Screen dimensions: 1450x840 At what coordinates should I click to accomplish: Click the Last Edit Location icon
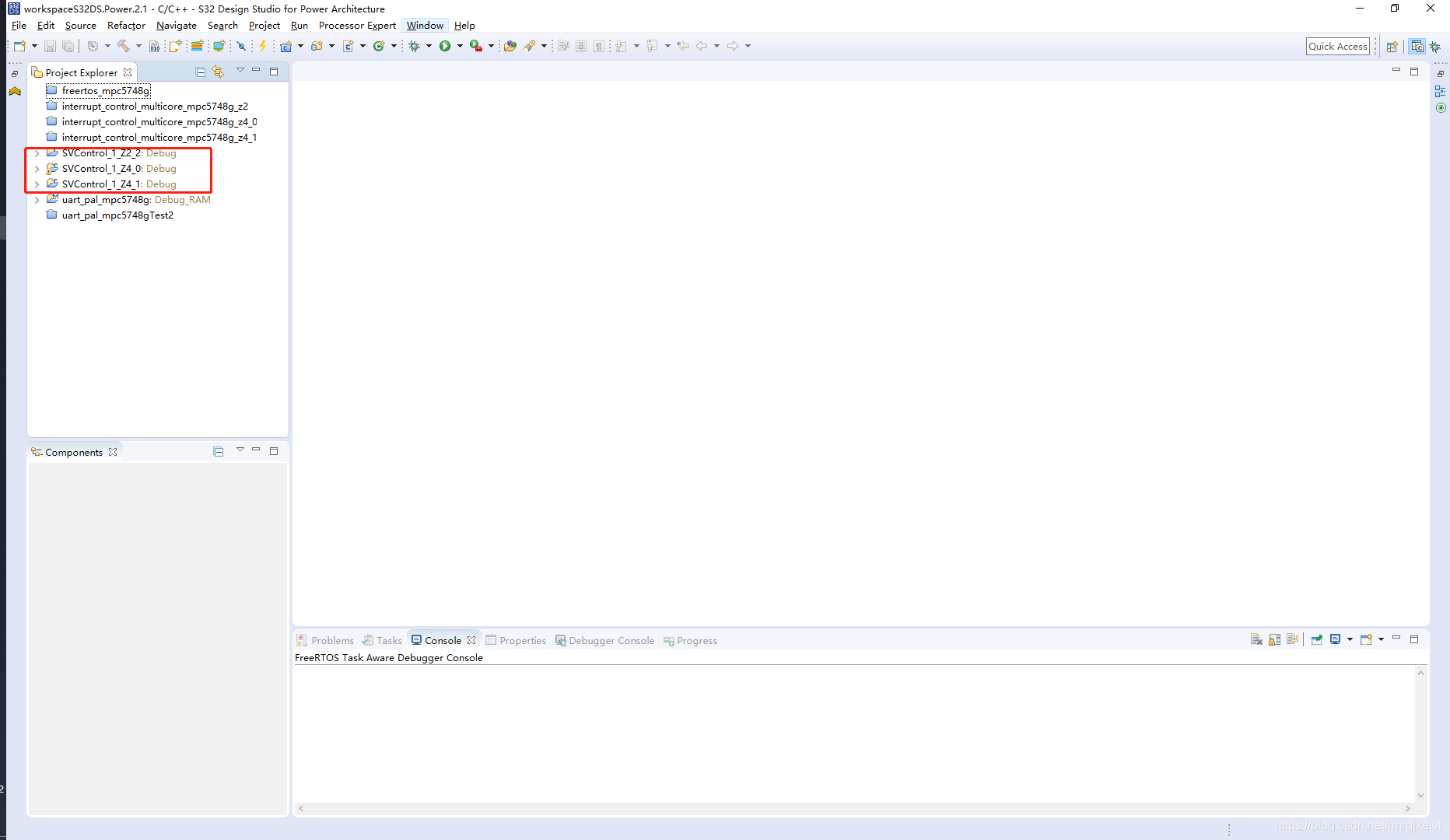[682, 46]
